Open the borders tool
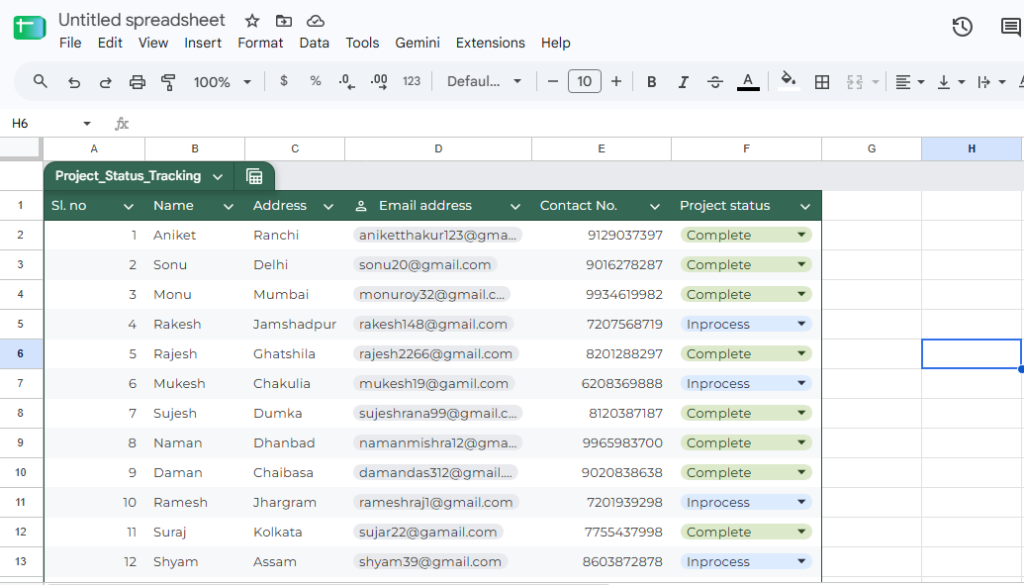The height and width of the screenshot is (585, 1024). (x=822, y=82)
